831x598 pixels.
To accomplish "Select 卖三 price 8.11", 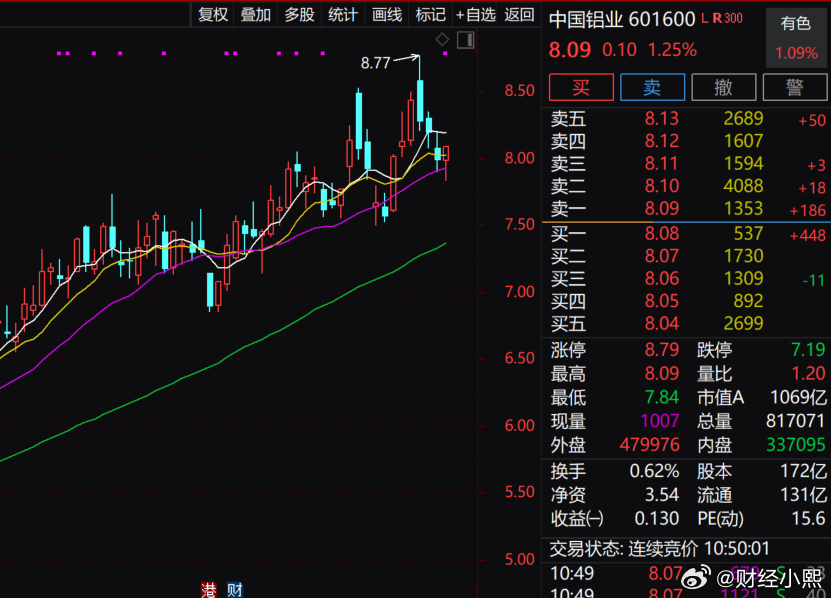I will [661, 163].
